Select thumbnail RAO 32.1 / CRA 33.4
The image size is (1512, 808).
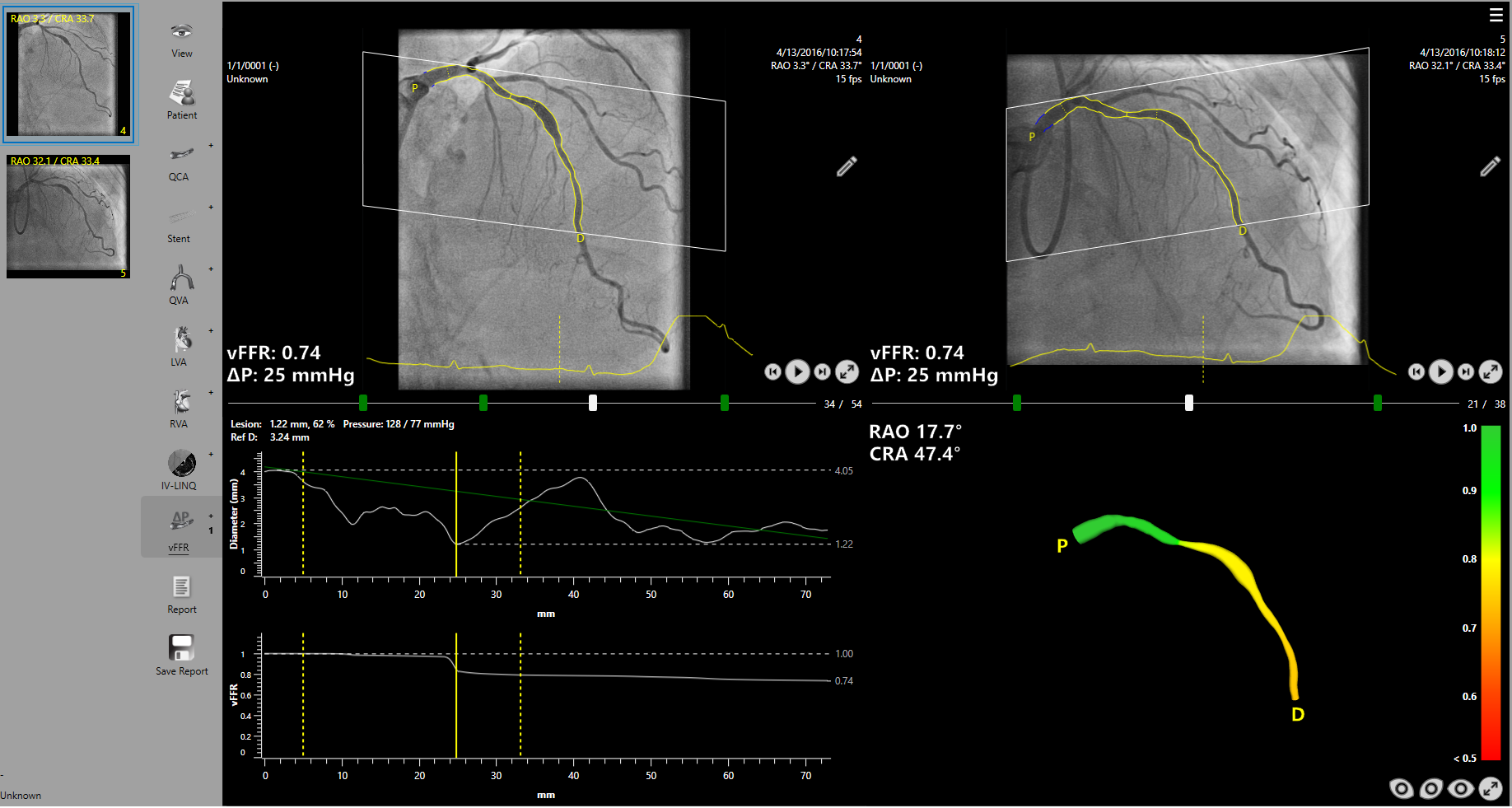click(x=68, y=217)
